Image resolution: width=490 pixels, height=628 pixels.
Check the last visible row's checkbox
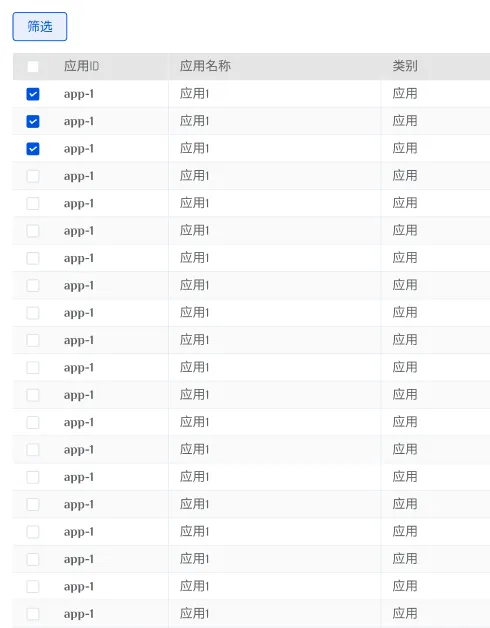point(33,614)
